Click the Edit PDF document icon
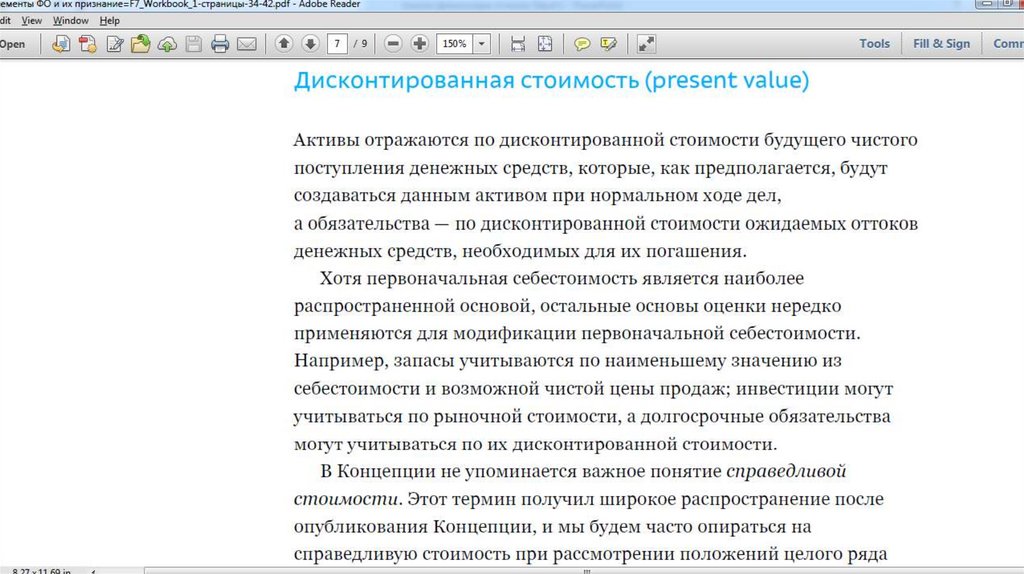Screen dimensions: 1024x574 coord(115,44)
